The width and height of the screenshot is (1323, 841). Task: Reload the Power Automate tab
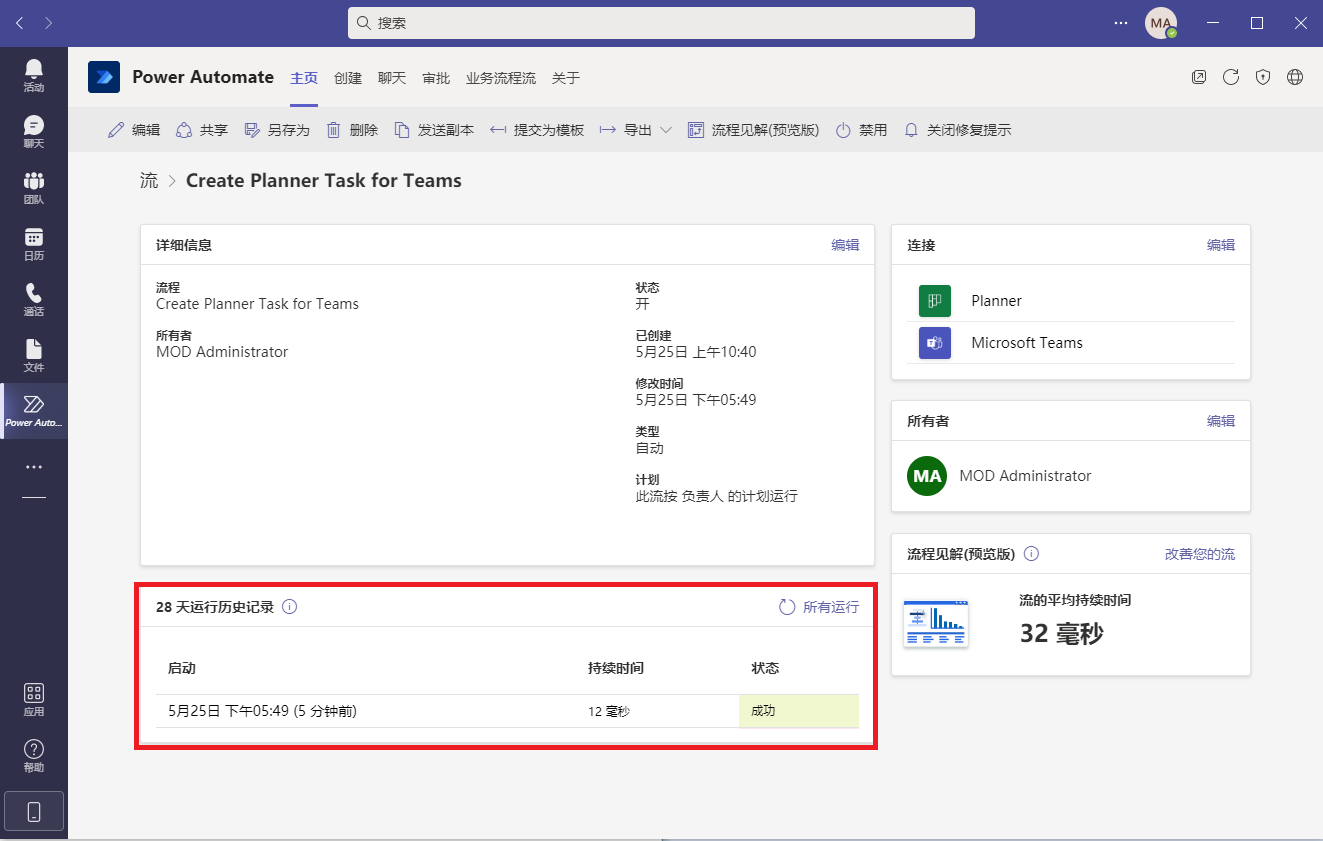1231,77
